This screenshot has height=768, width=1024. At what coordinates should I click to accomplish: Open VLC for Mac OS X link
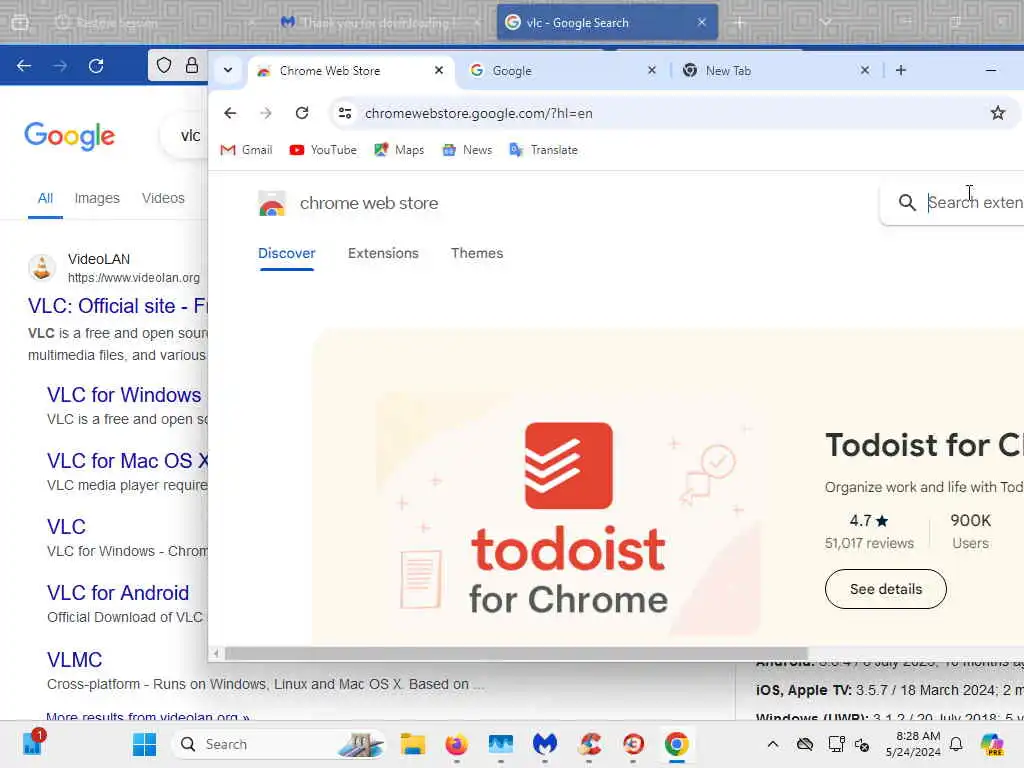coord(127,461)
